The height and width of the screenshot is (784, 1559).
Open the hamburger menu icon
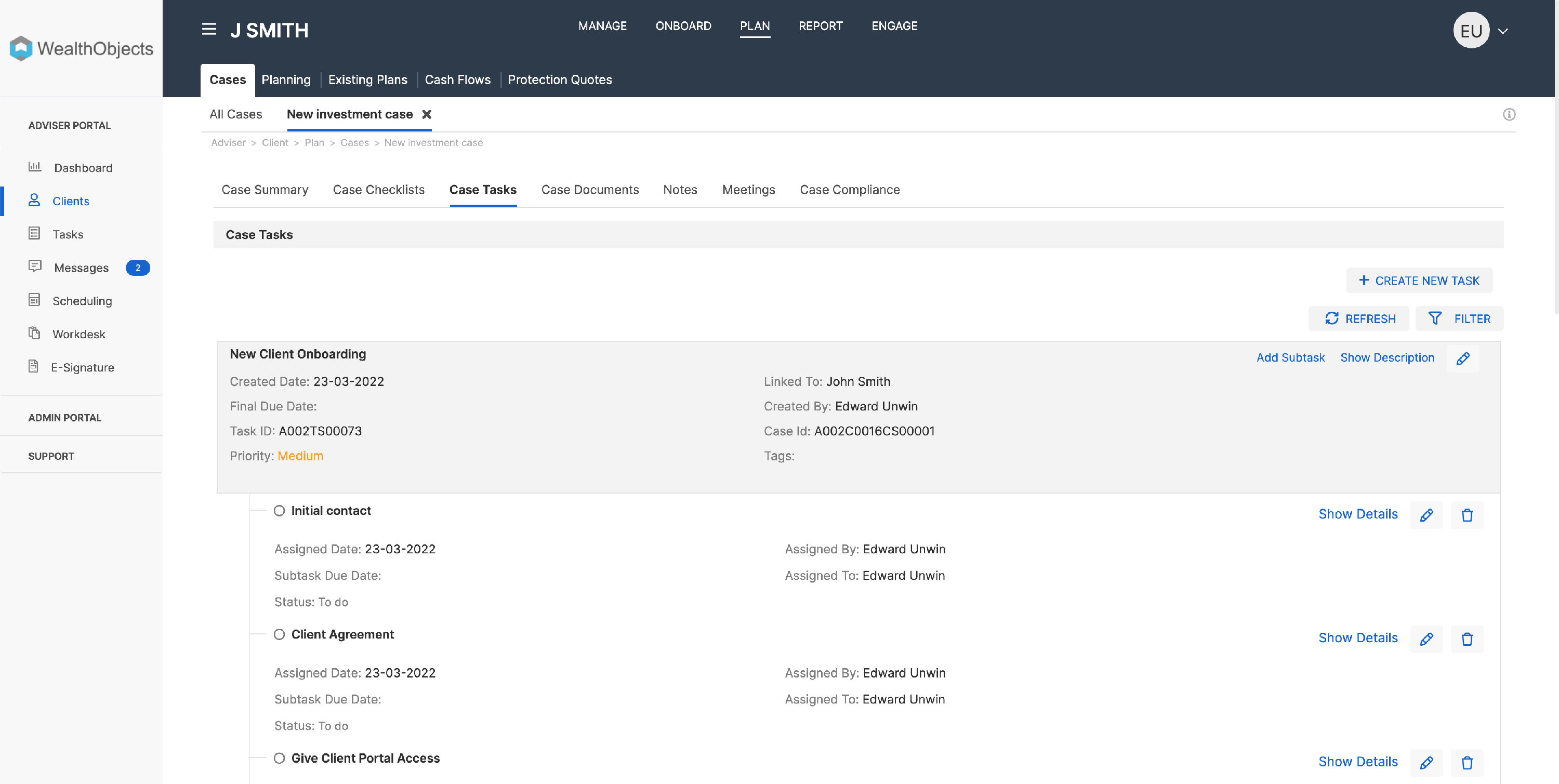click(x=209, y=29)
